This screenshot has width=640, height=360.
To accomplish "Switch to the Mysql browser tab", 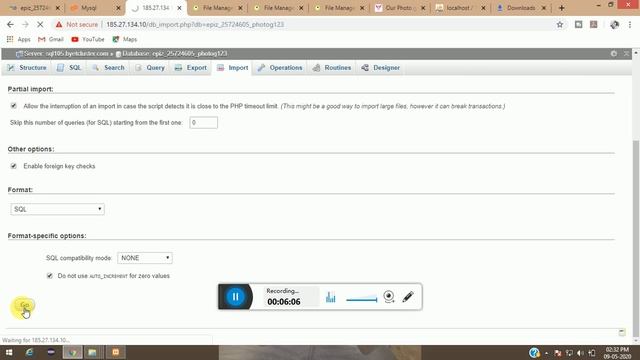I will 89,8.
